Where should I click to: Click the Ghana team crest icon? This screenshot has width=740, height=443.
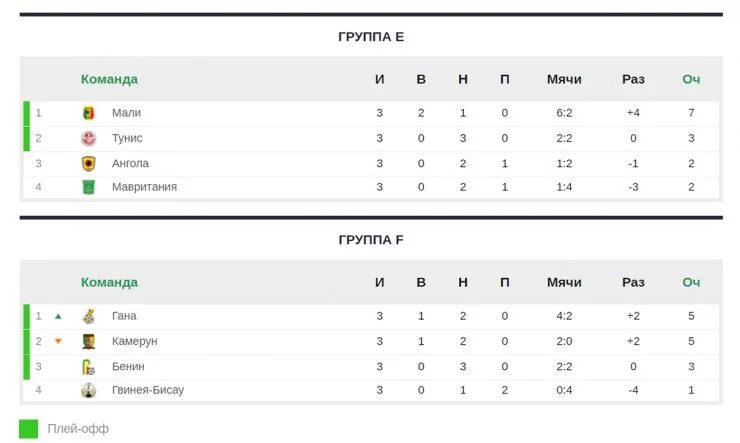point(89,316)
